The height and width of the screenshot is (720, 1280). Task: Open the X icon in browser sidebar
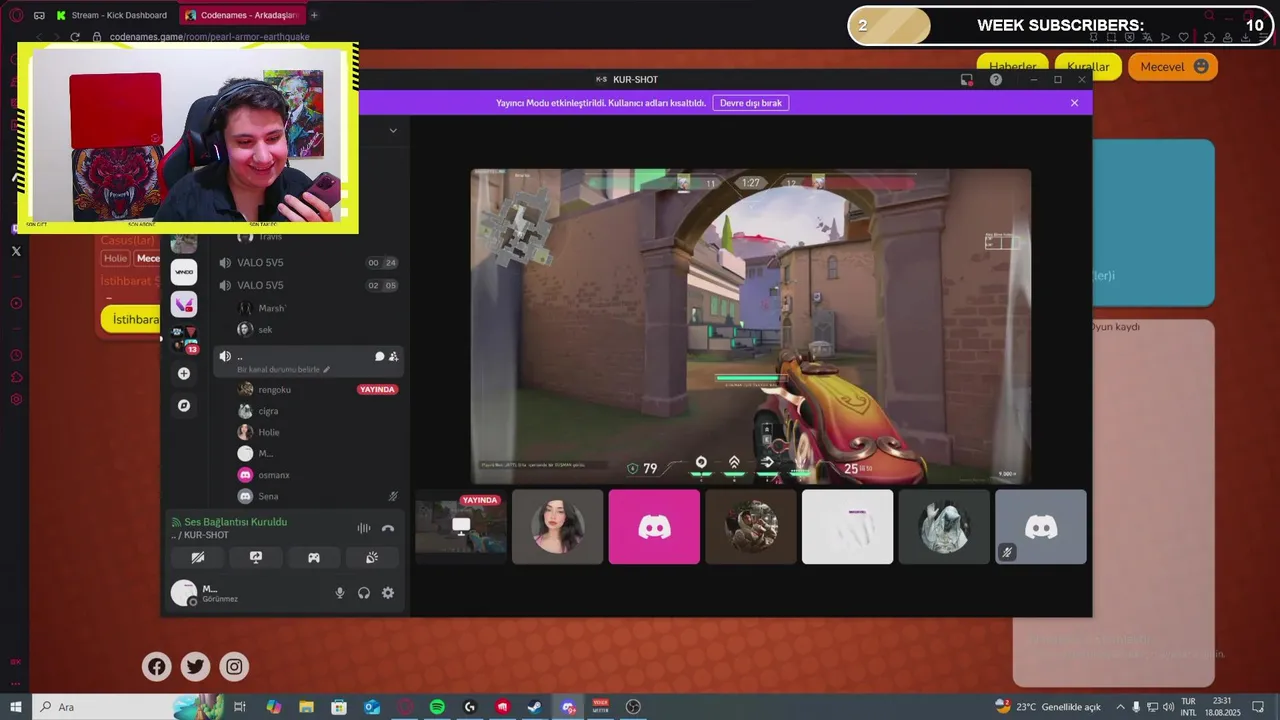coord(16,251)
